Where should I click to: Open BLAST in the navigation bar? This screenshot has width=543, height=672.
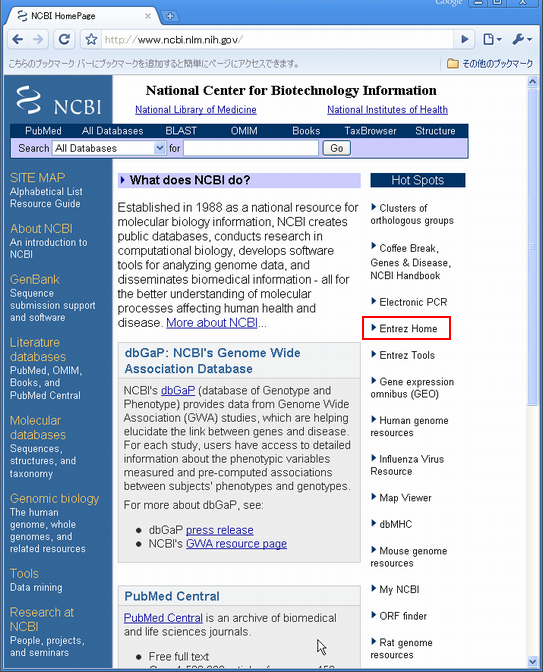(181, 131)
